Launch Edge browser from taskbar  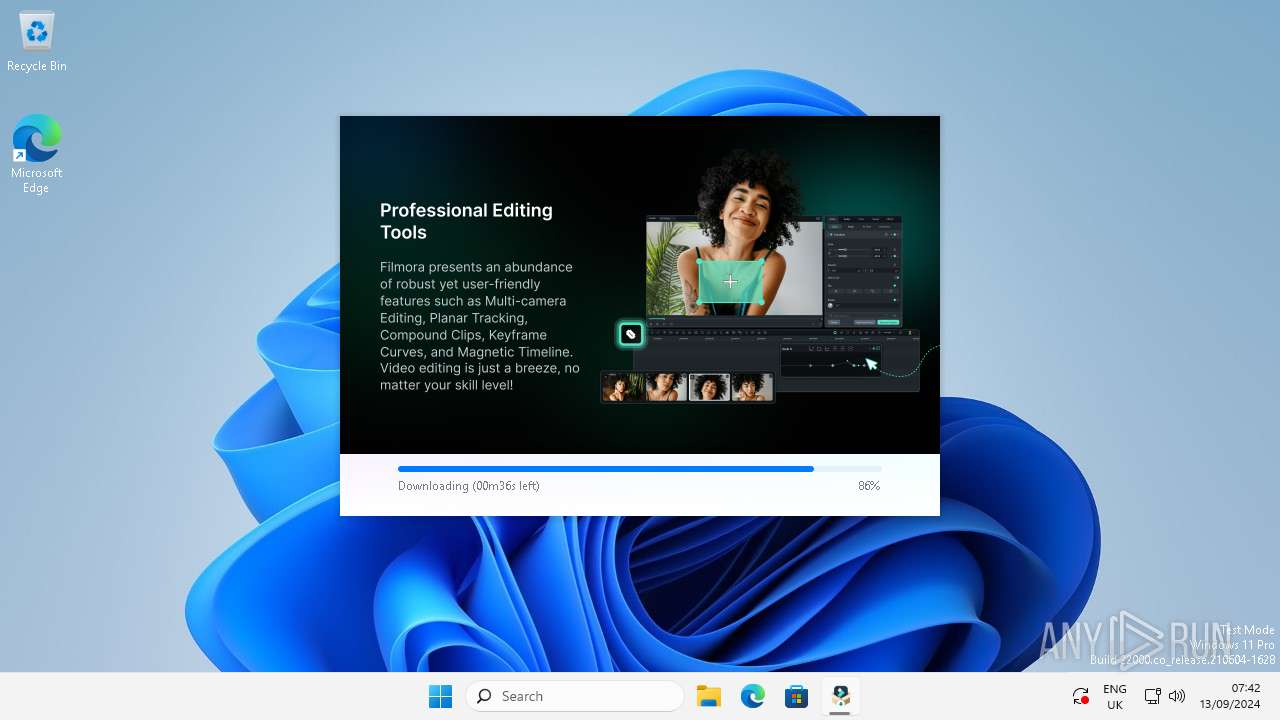[753, 696]
